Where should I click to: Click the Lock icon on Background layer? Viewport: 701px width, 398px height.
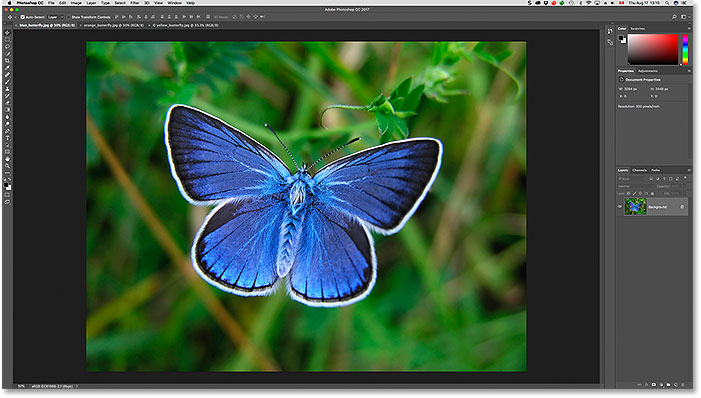click(x=682, y=207)
